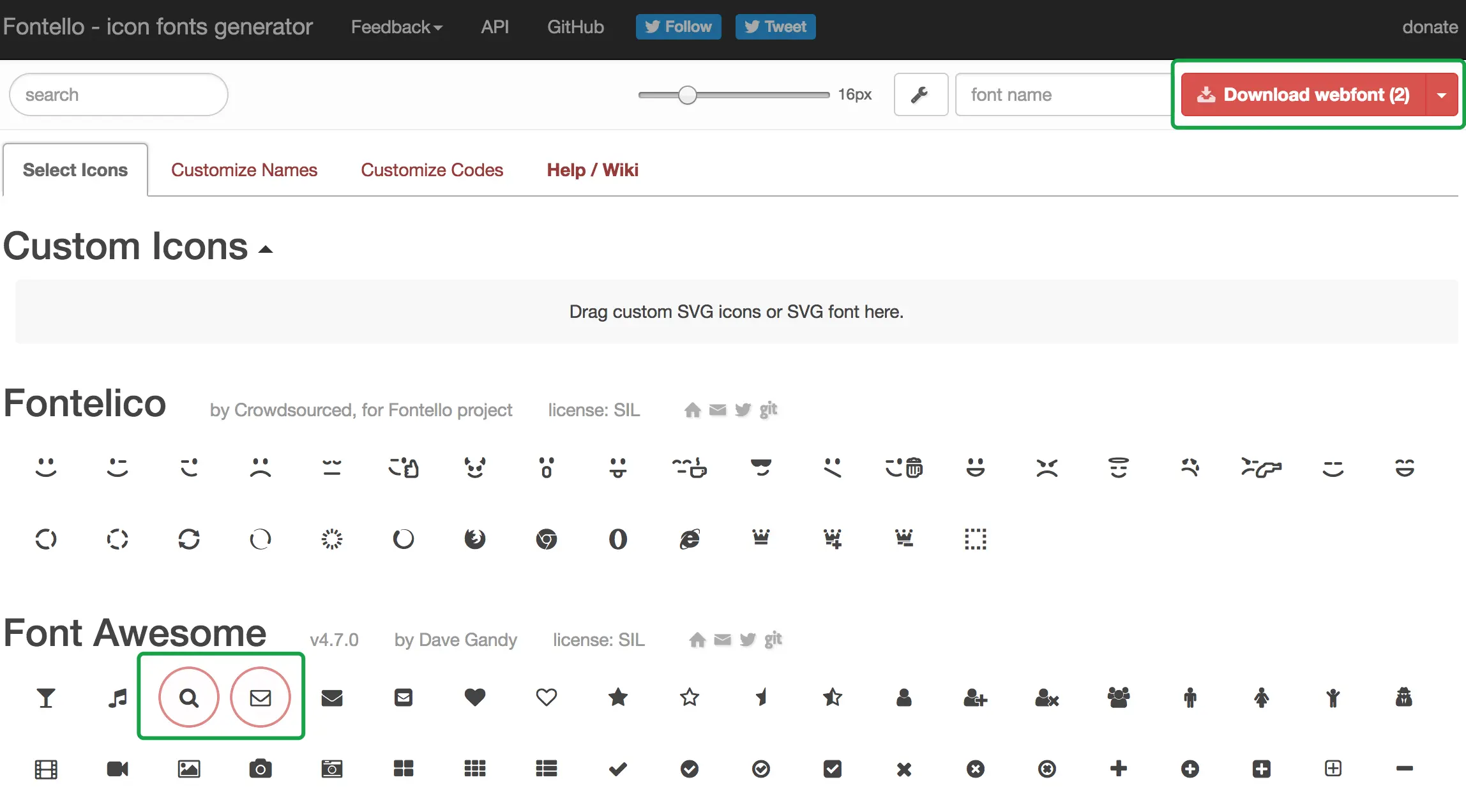Deselect the selected search magnifier icon

click(188, 697)
